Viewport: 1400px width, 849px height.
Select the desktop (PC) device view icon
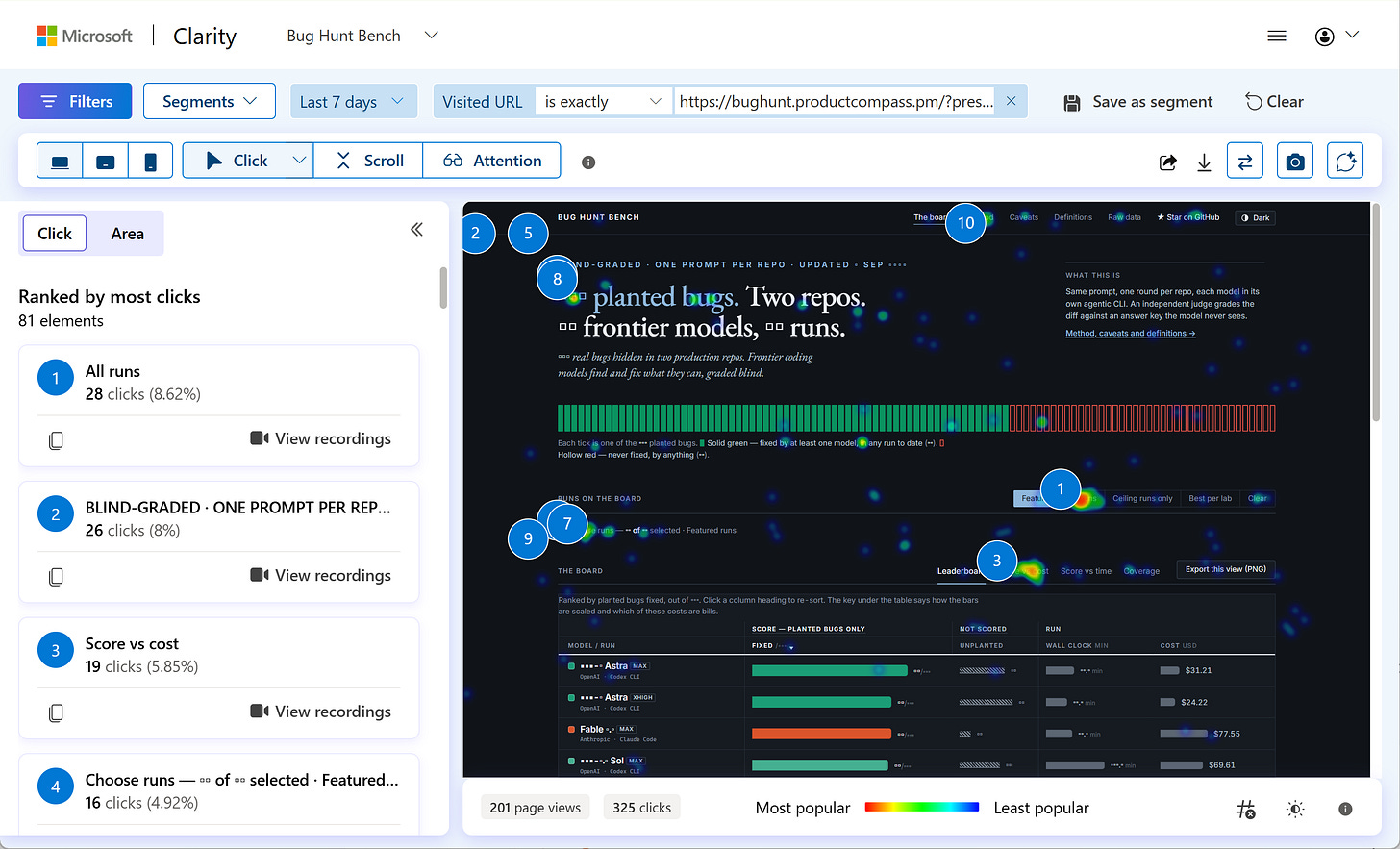coord(60,162)
